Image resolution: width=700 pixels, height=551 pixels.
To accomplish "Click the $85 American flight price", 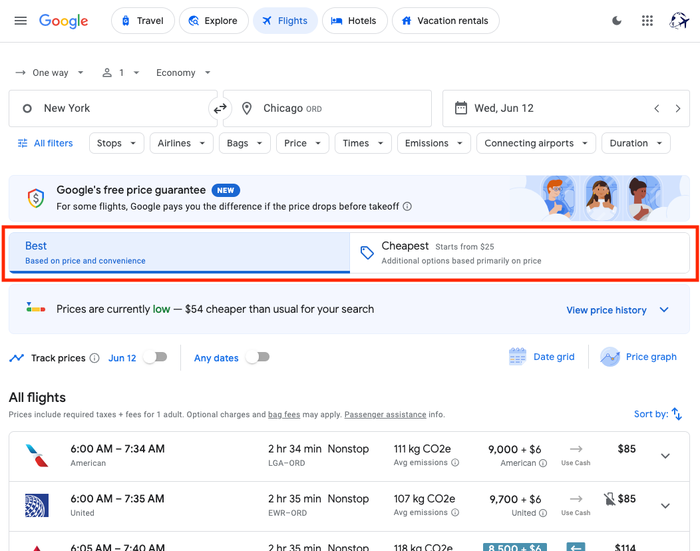I will coord(626,449).
